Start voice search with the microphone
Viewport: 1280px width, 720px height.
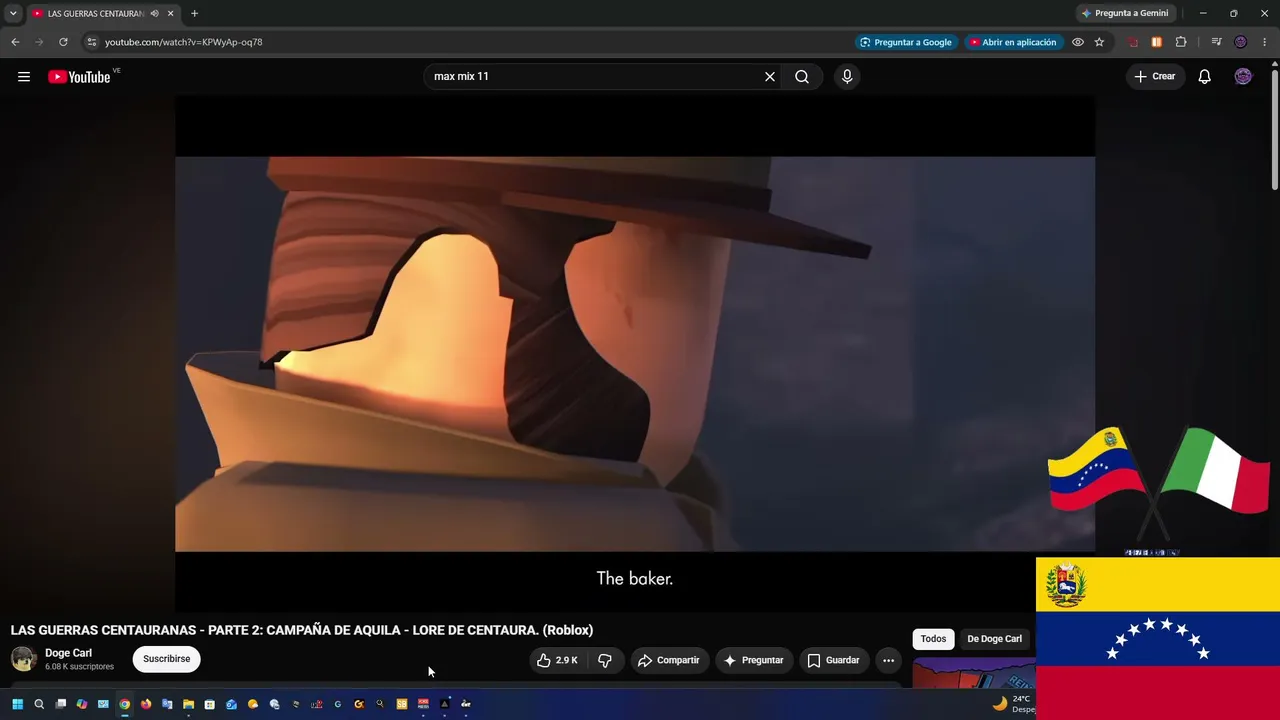click(x=847, y=77)
